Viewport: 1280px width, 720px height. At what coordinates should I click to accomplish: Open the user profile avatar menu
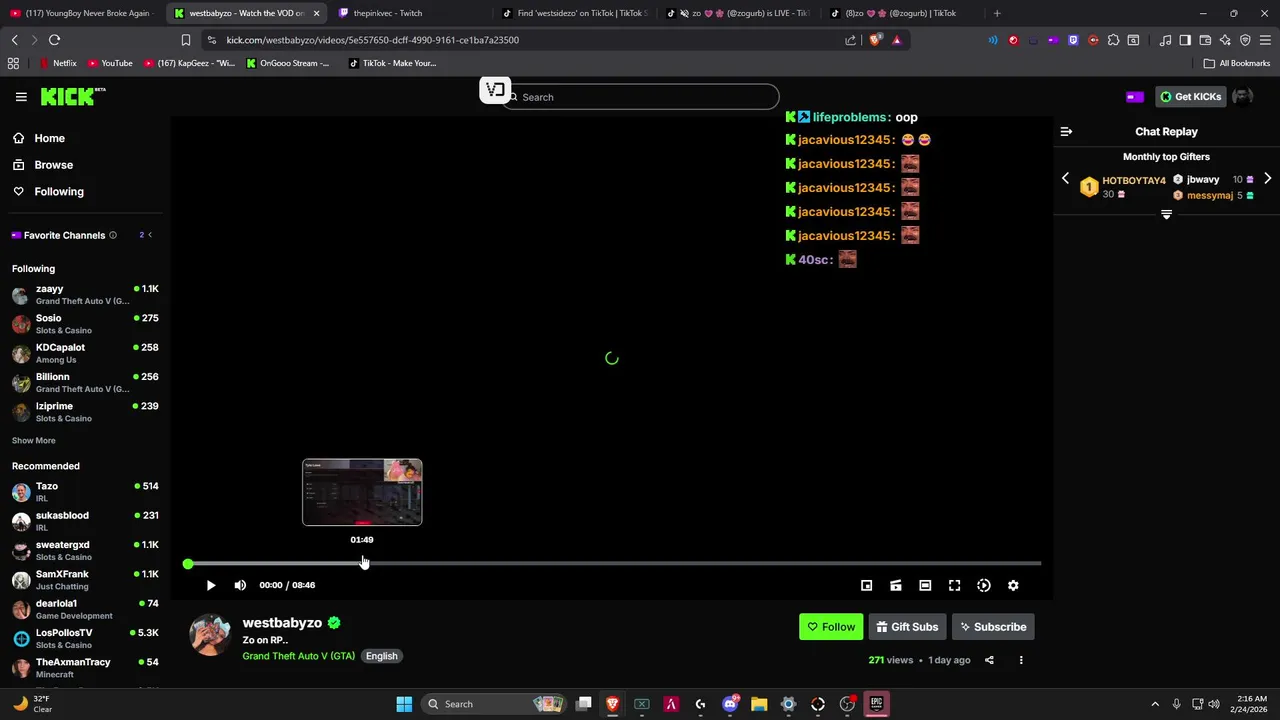[1243, 97]
